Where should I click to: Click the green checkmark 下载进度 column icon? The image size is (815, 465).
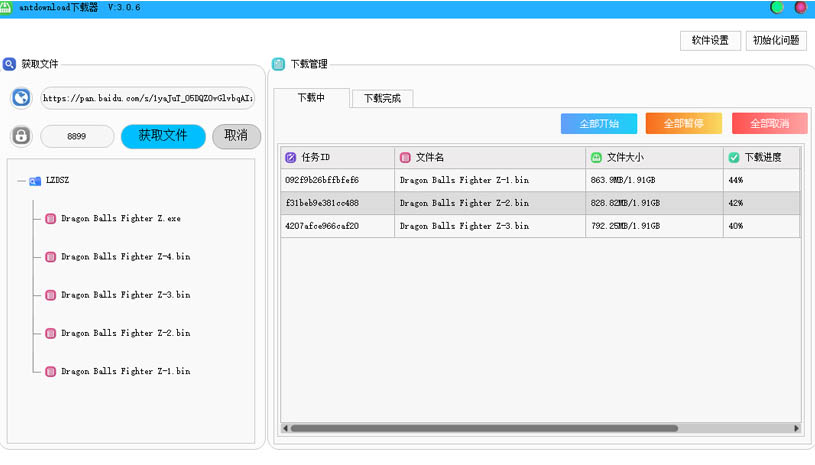point(734,158)
